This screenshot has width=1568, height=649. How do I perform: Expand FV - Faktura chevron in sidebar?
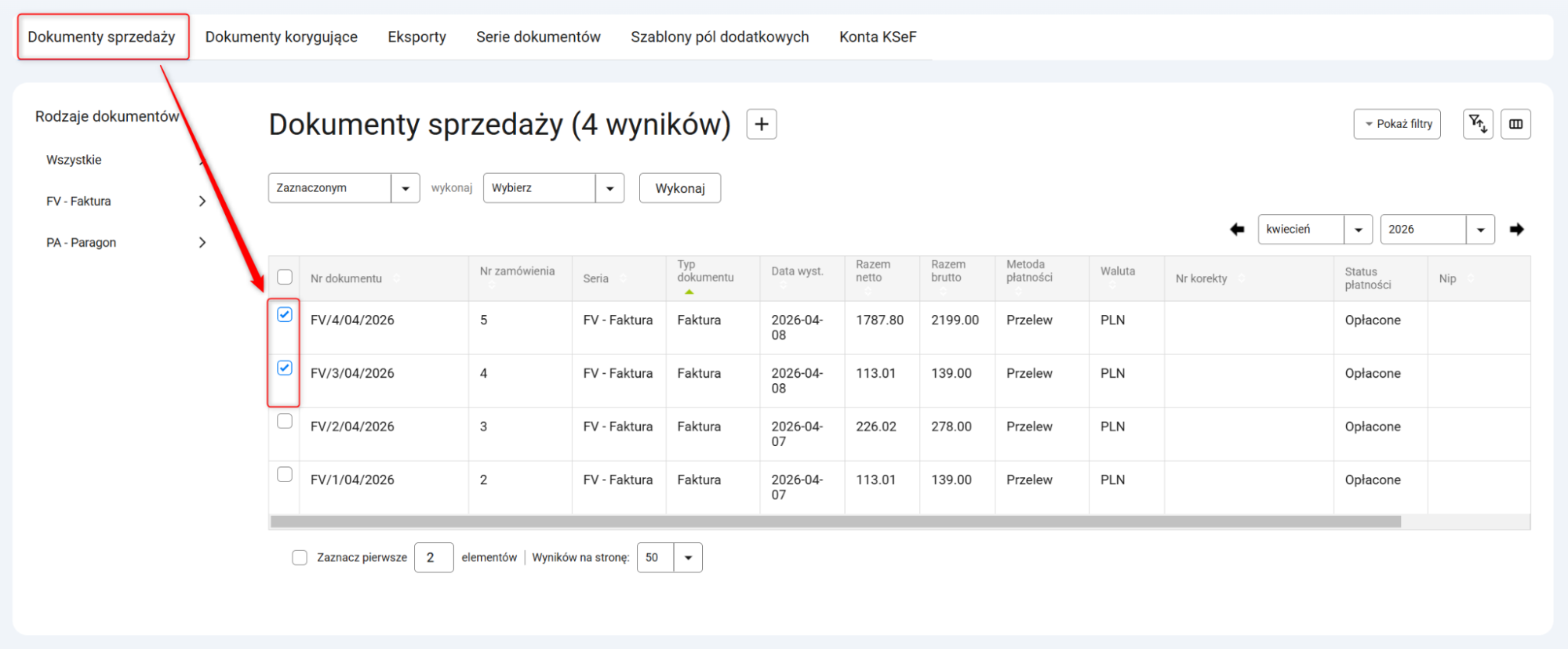click(202, 201)
